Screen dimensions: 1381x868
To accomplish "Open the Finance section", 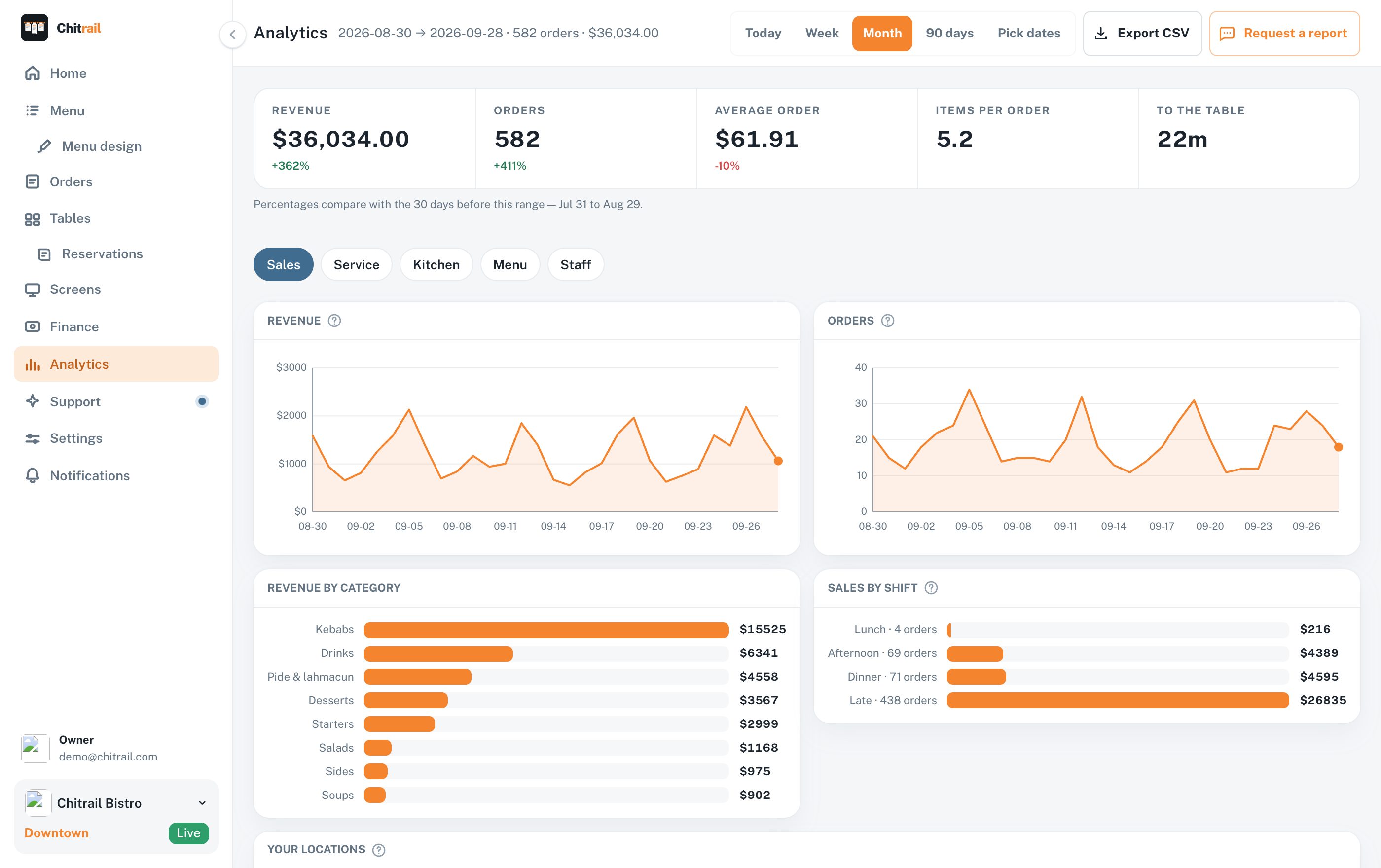I will [x=116, y=327].
